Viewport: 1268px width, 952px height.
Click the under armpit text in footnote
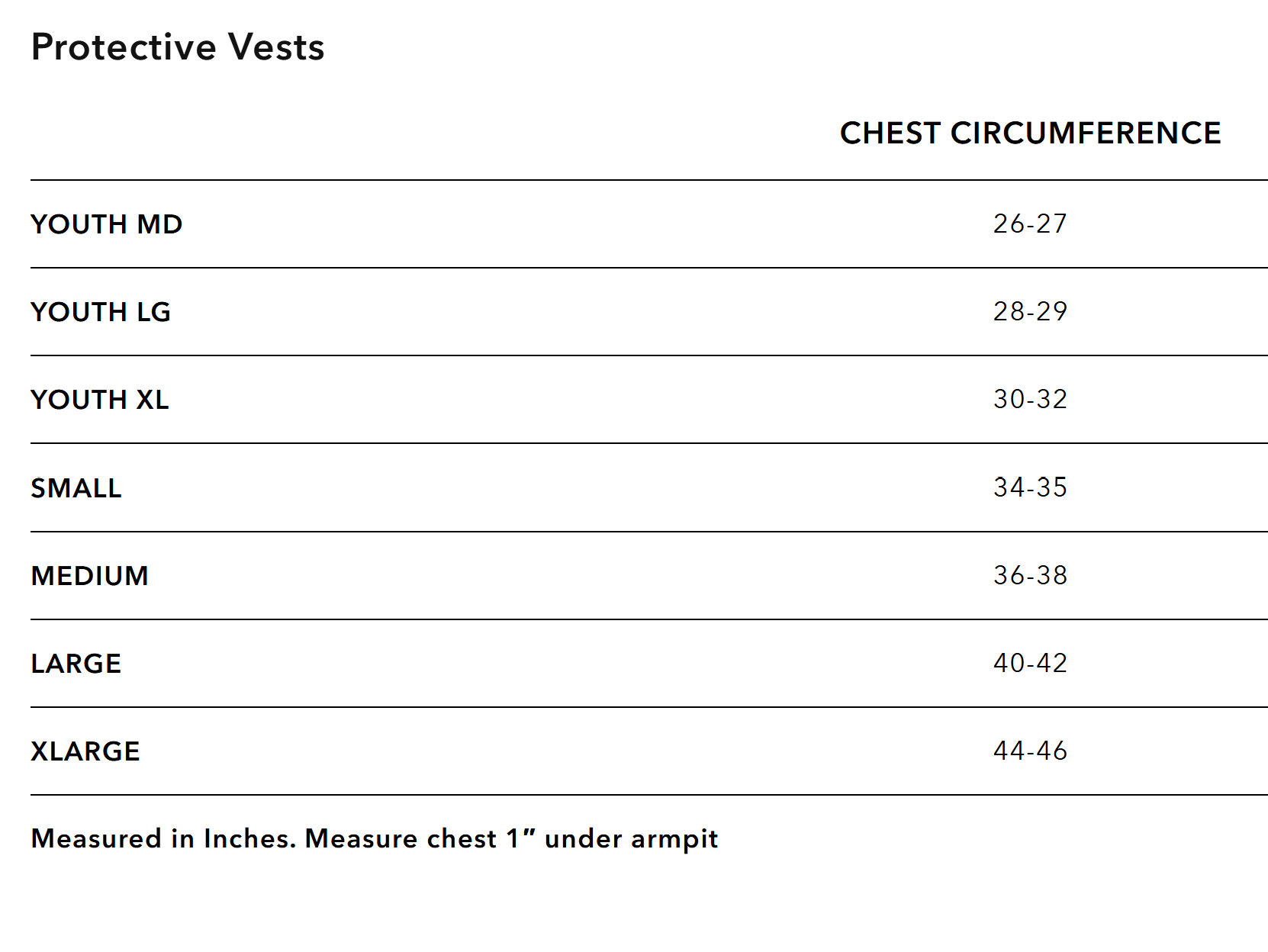(x=631, y=839)
